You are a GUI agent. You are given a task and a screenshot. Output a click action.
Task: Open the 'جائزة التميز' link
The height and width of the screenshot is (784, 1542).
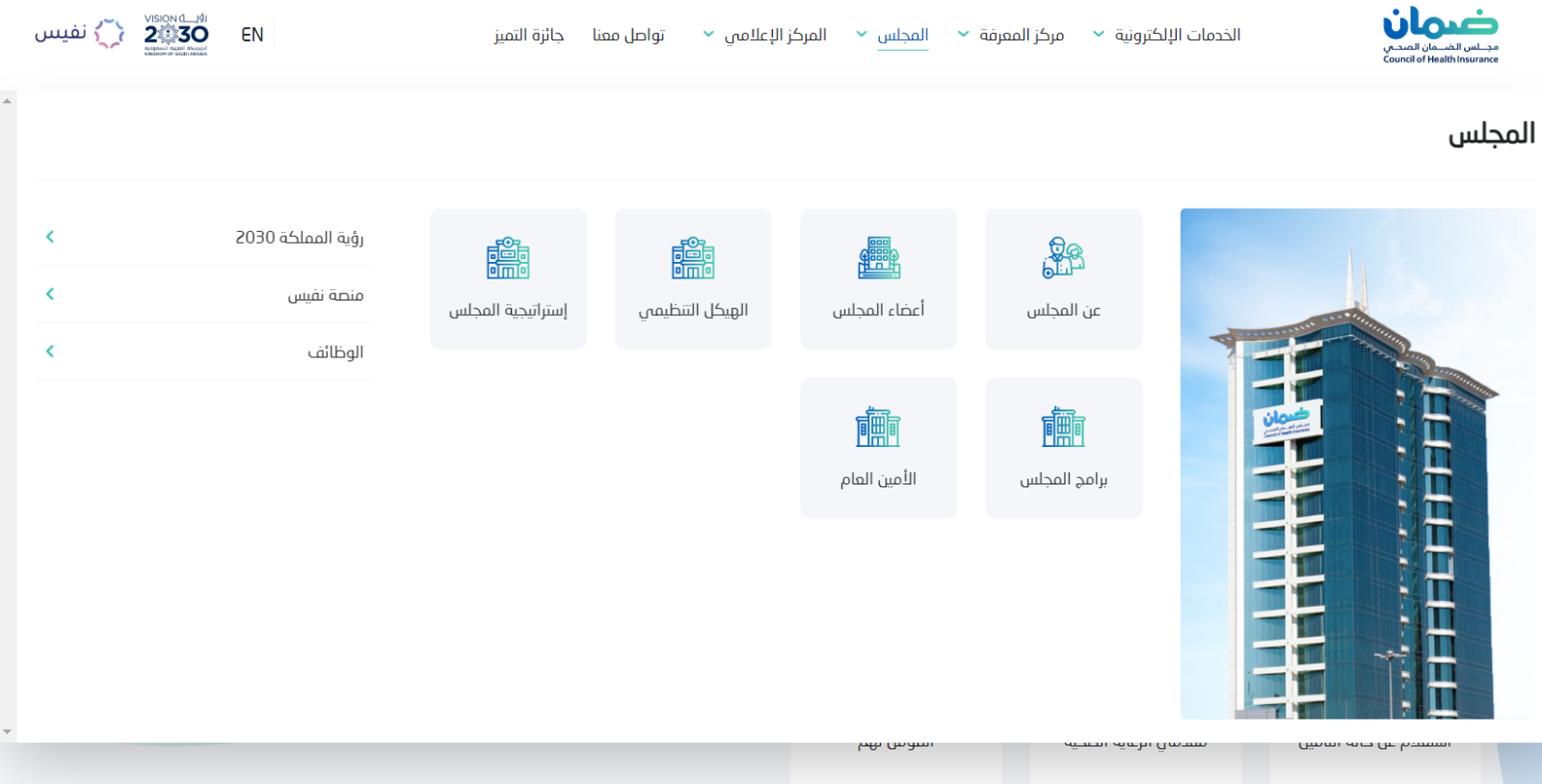(528, 35)
